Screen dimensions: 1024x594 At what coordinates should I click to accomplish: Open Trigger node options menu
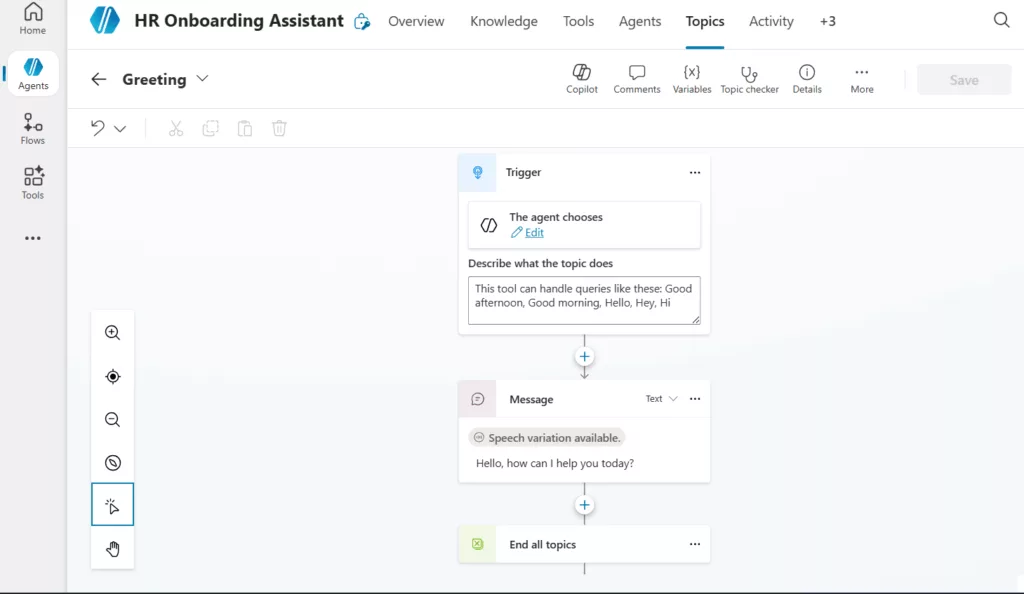(x=695, y=173)
